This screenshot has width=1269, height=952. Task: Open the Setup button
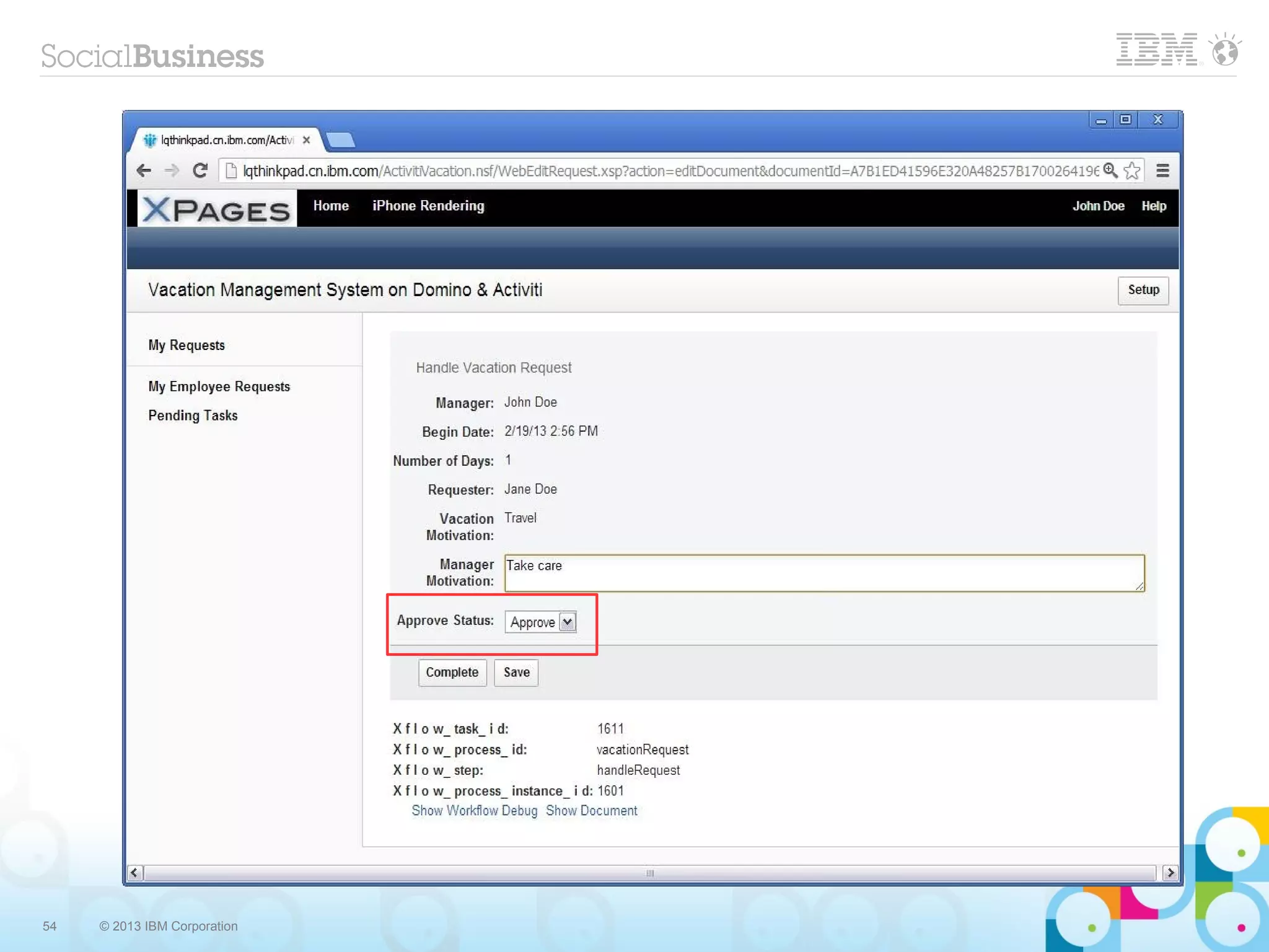(x=1143, y=290)
